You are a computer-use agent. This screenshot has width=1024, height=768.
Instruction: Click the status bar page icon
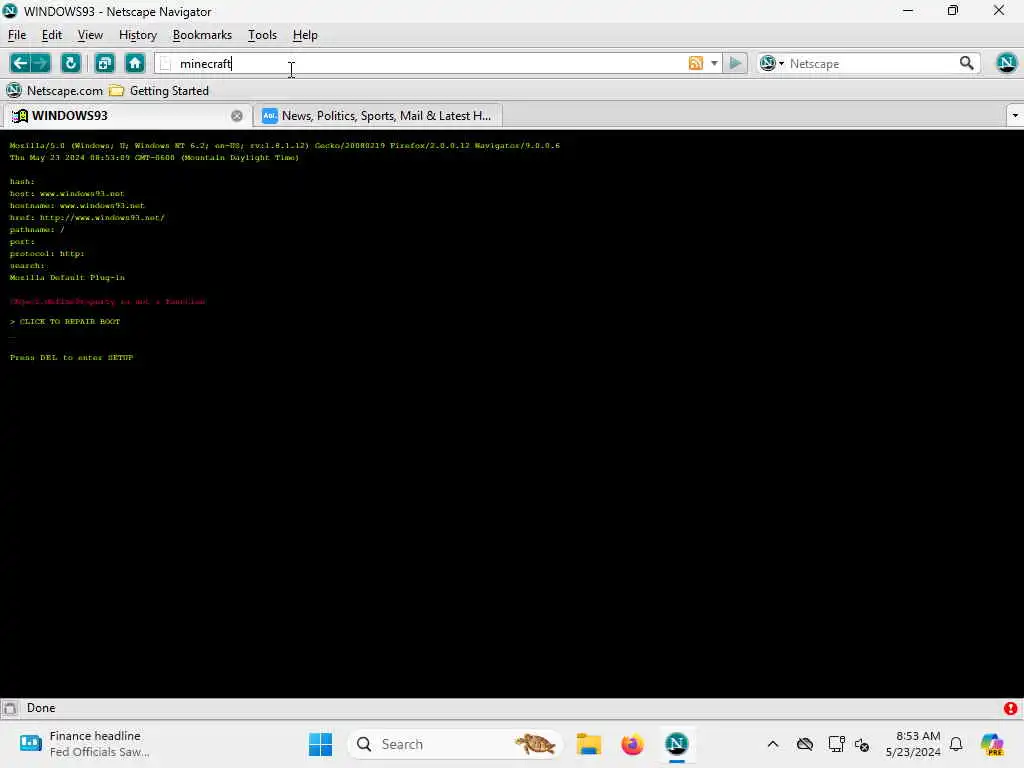(x=10, y=708)
